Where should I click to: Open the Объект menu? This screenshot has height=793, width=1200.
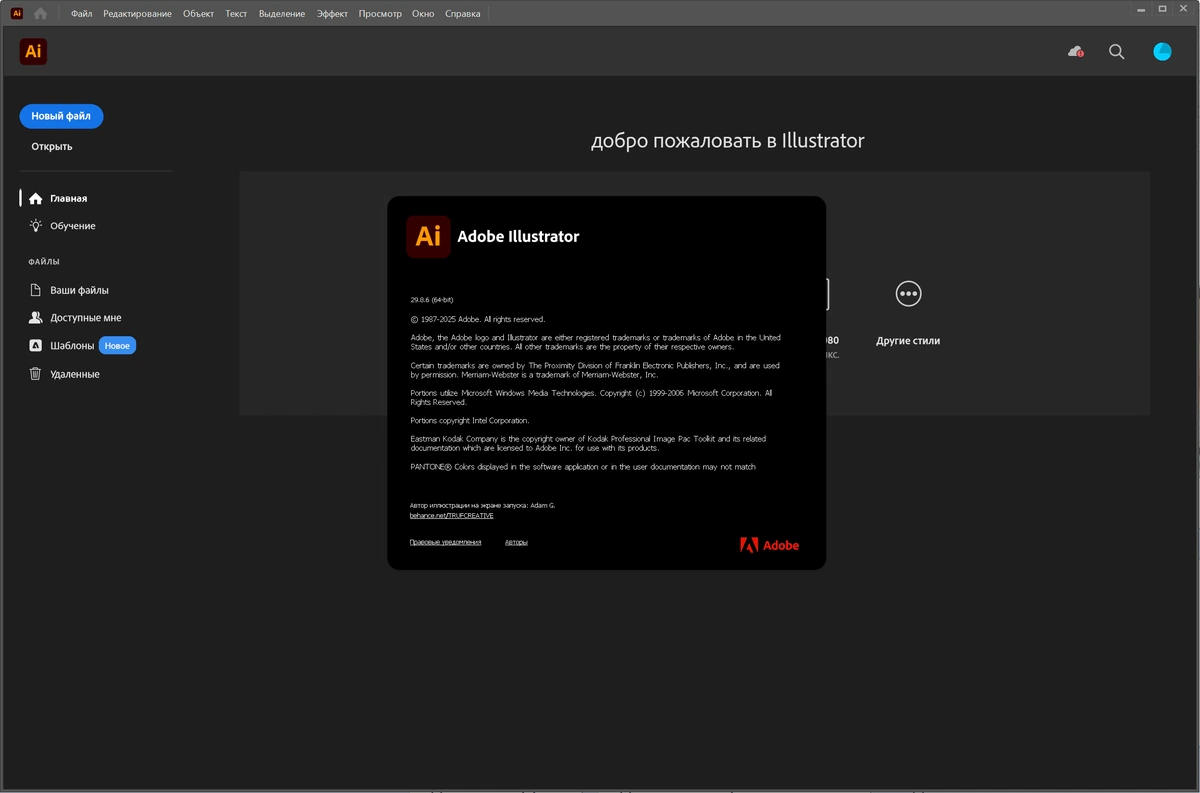tap(198, 14)
